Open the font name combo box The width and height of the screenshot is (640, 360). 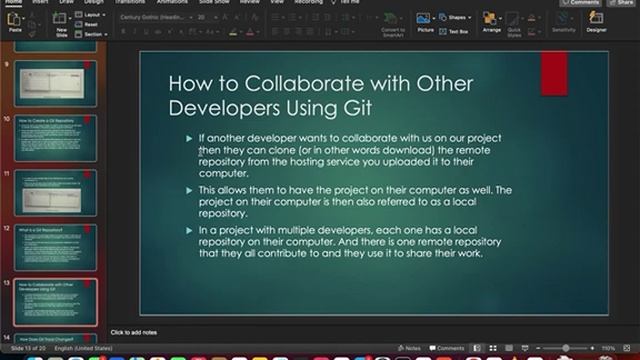tap(156, 18)
